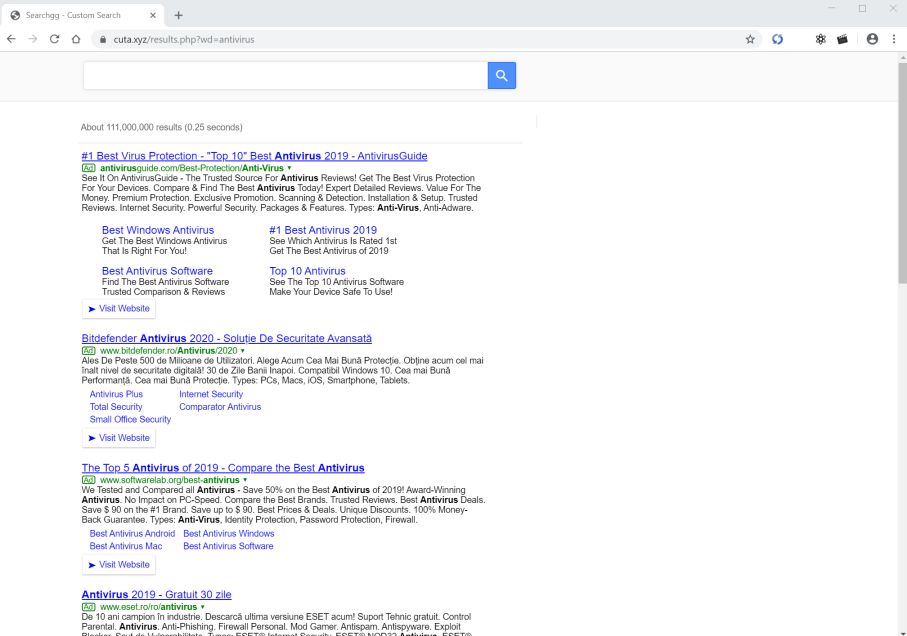Screen dimensions: 907x636
Task: Open Best Antivirus Software under softwarelab ad
Action: [x=228, y=546]
